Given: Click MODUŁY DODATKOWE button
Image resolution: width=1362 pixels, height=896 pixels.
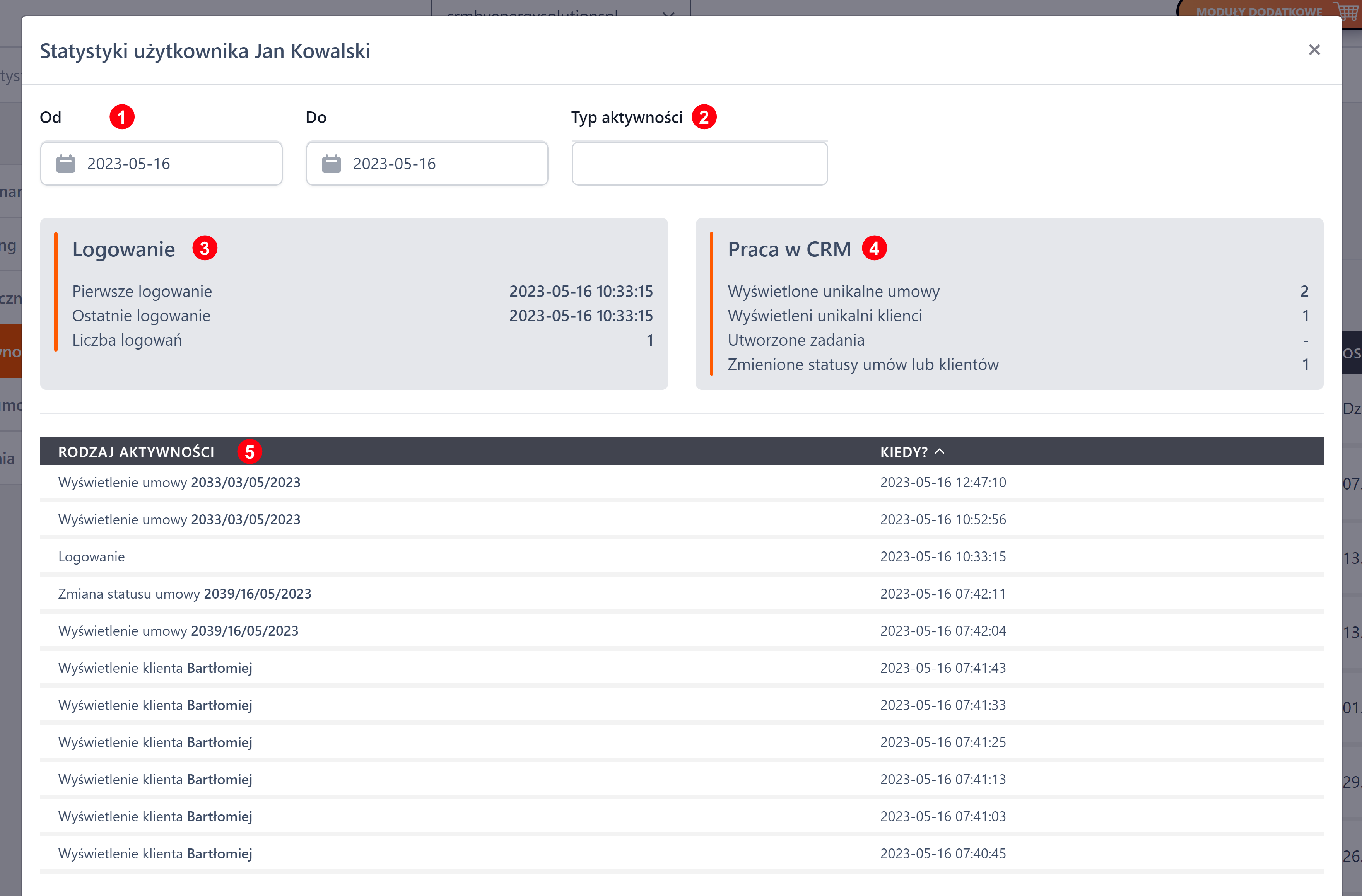Looking at the screenshot, I should point(1258,10).
